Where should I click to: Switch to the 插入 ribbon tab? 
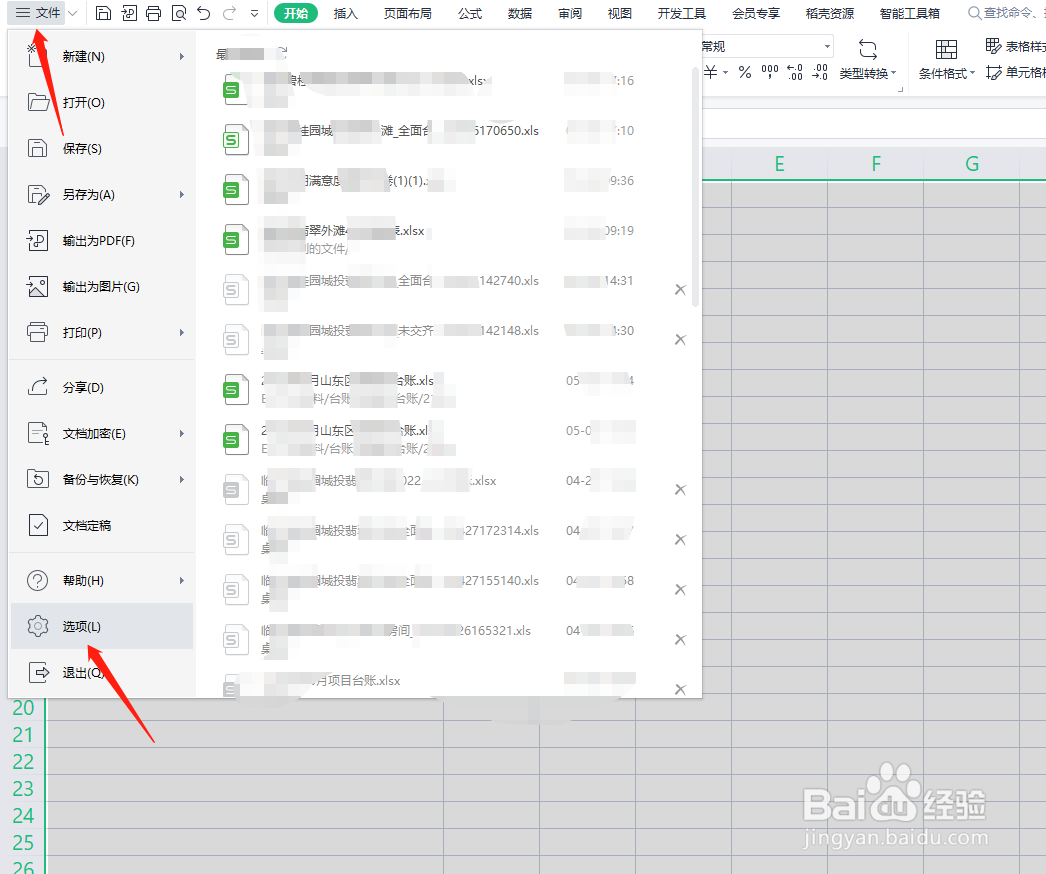346,13
